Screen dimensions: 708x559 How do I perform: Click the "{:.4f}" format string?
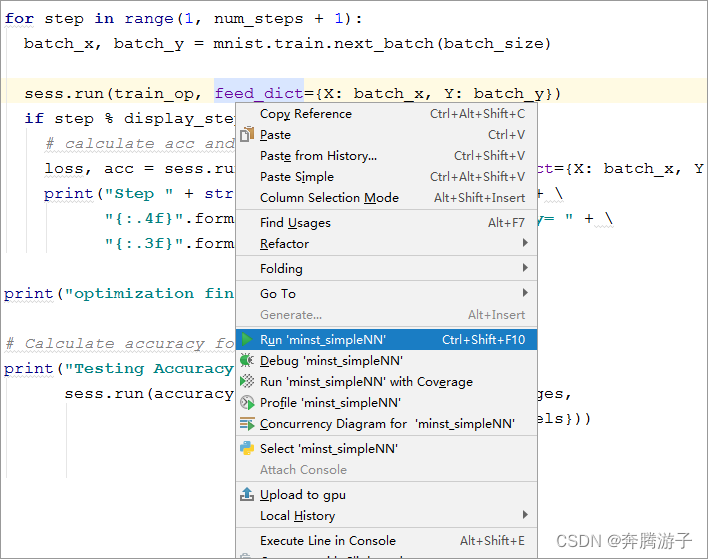tap(144, 219)
